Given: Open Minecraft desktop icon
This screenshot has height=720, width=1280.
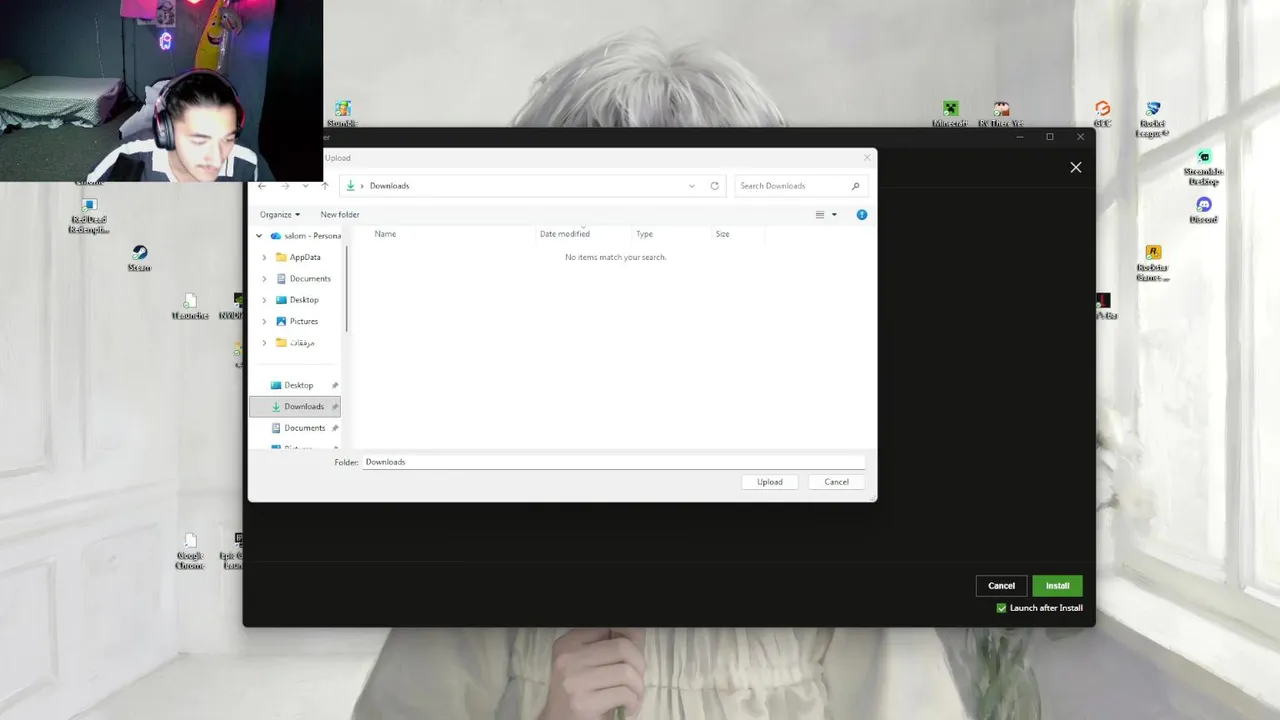Looking at the screenshot, I should point(950,114).
